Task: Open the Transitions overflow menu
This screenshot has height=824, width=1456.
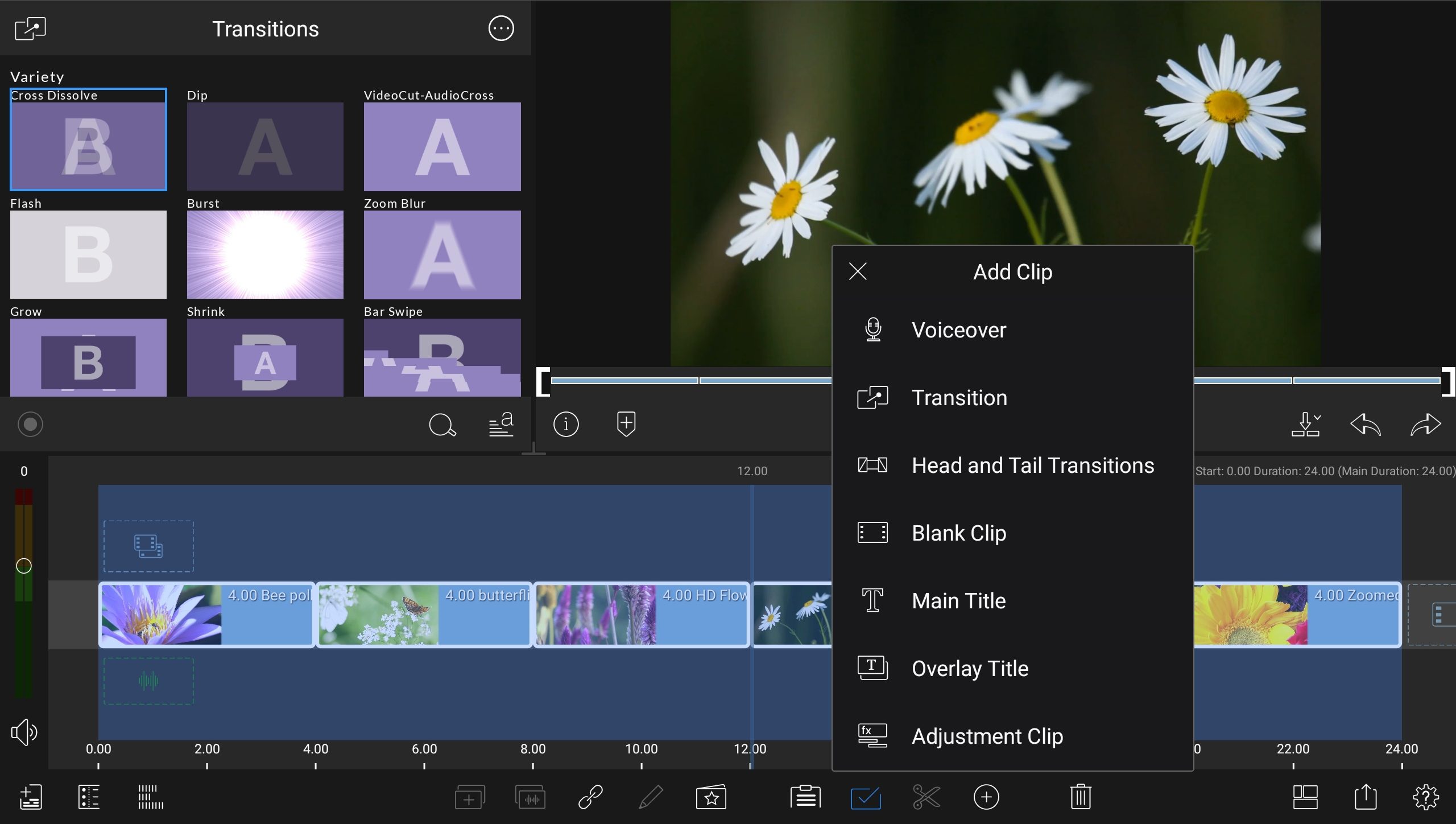Action: point(500,28)
